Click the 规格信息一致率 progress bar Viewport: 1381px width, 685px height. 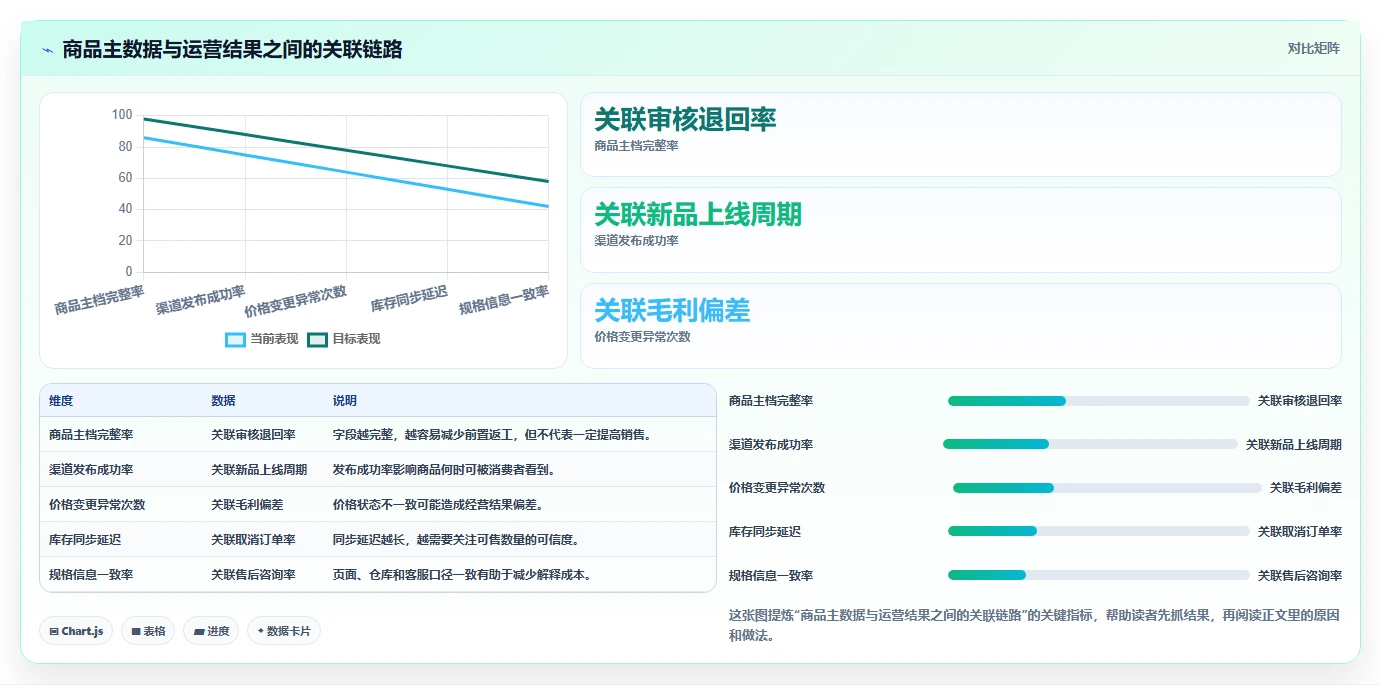pyautogui.click(x=1099, y=575)
